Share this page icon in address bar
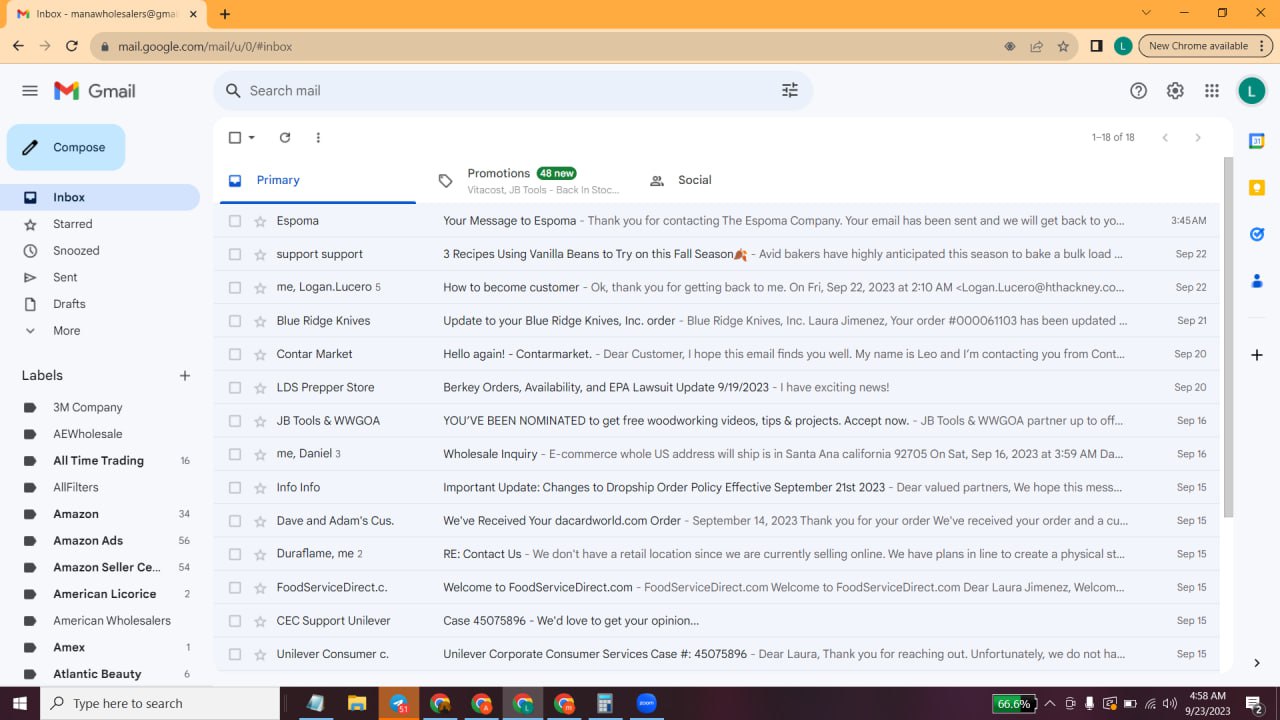 [x=1037, y=46]
